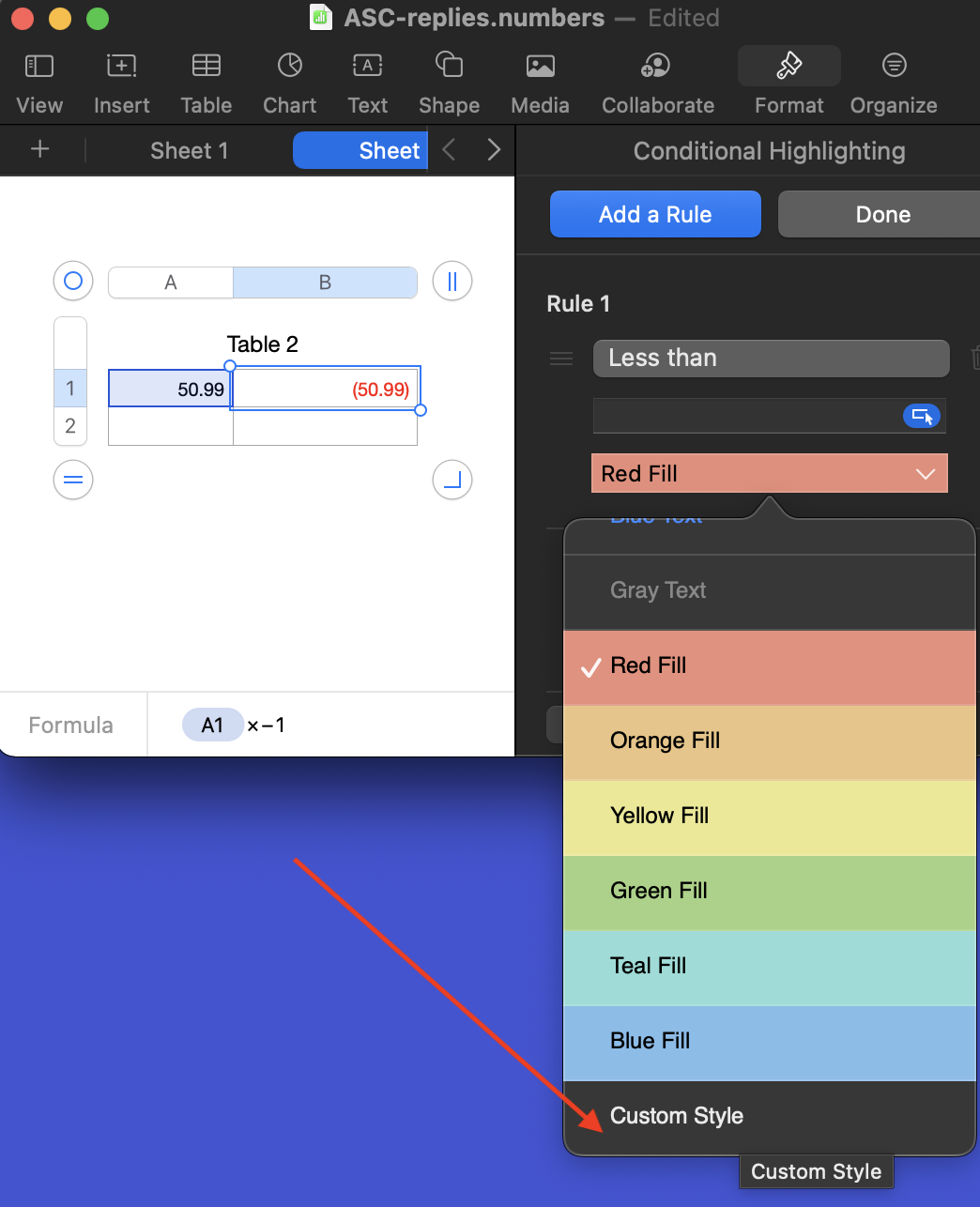Image resolution: width=980 pixels, height=1207 pixels.
Task: Click the table select-all circle handle
Action: tap(73, 281)
